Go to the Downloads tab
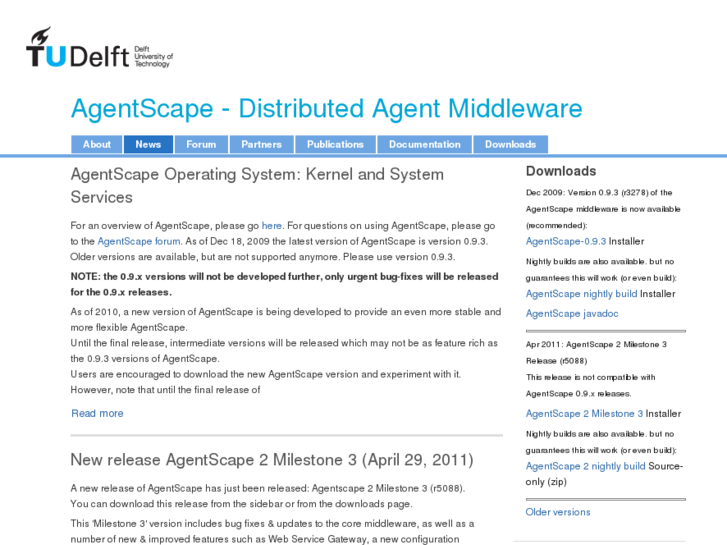This screenshot has height=545, width=727. (510, 144)
